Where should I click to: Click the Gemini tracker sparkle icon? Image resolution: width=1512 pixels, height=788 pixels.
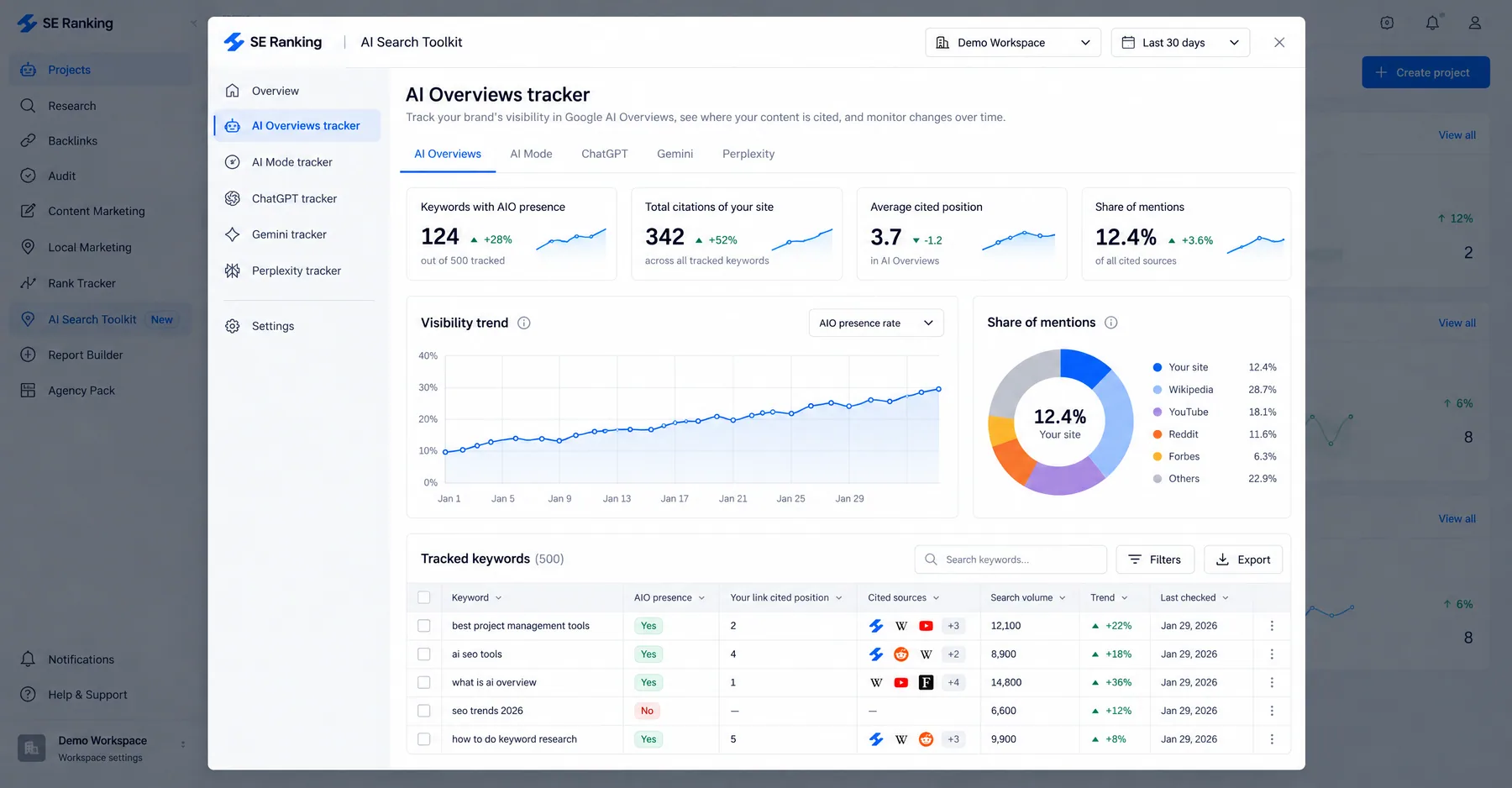(x=233, y=234)
